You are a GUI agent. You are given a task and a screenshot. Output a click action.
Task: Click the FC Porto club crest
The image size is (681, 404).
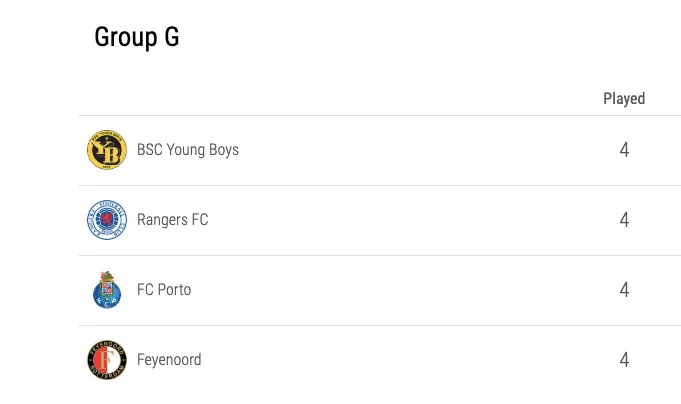[x=107, y=290]
